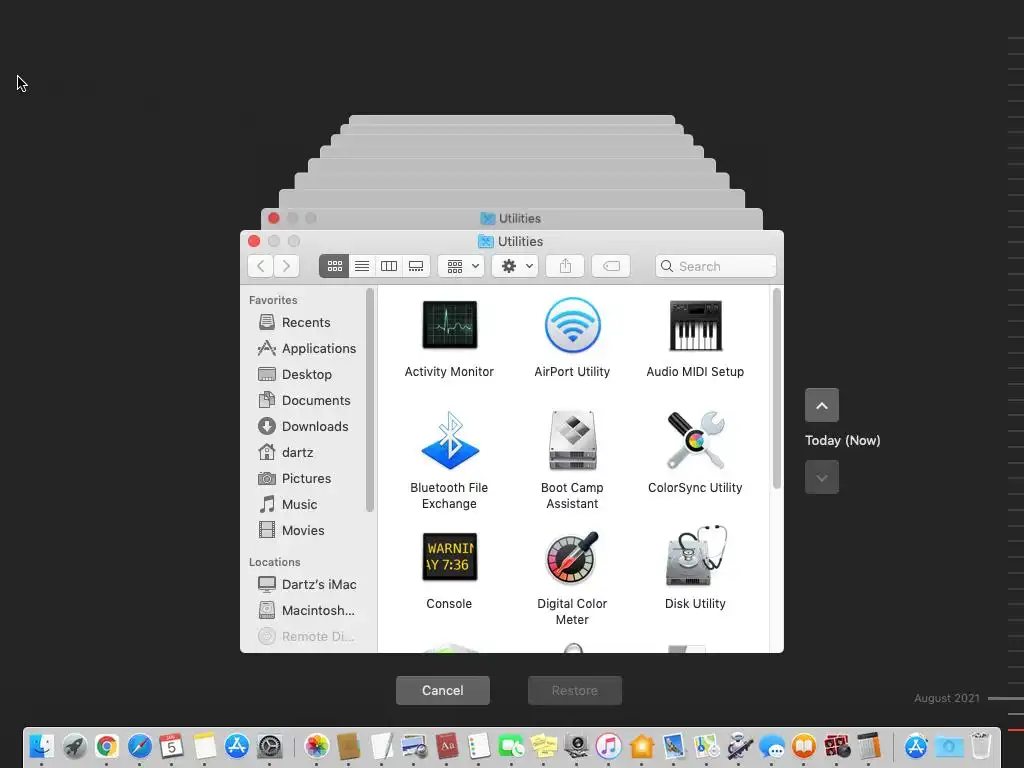Open the group-by arrangement dropdown

462,266
